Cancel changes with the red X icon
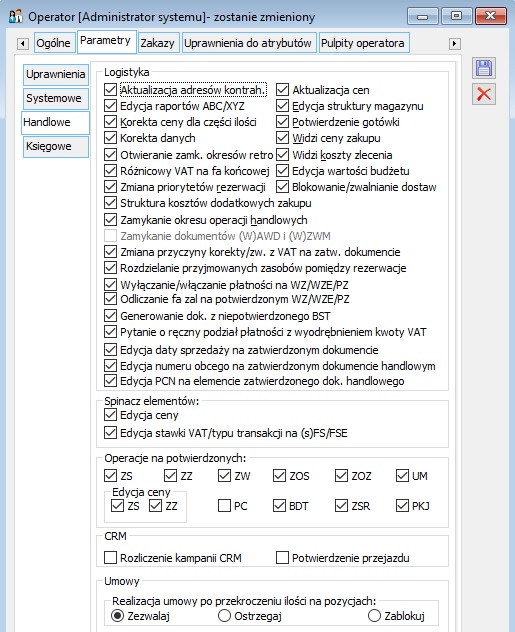This screenshot has height=632, width=515. [484, 94]
